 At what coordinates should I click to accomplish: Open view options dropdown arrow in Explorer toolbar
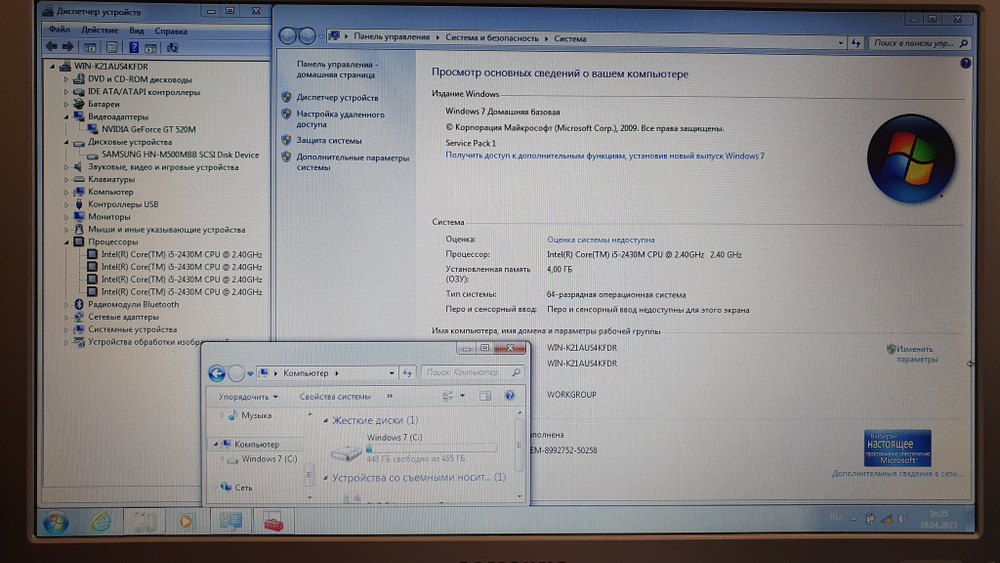coord(462,396)
